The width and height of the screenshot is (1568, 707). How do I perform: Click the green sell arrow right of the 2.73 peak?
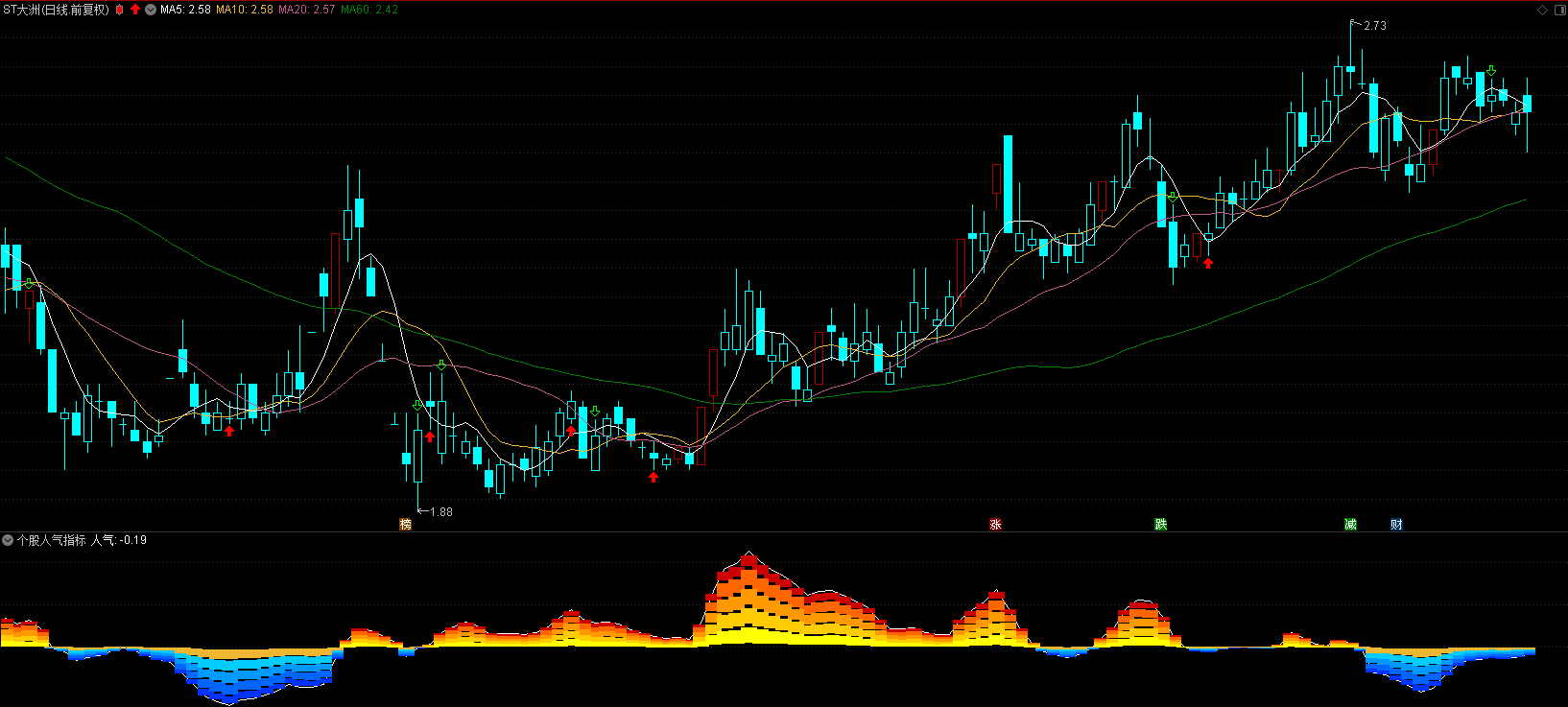click(x=1491, y=71)
